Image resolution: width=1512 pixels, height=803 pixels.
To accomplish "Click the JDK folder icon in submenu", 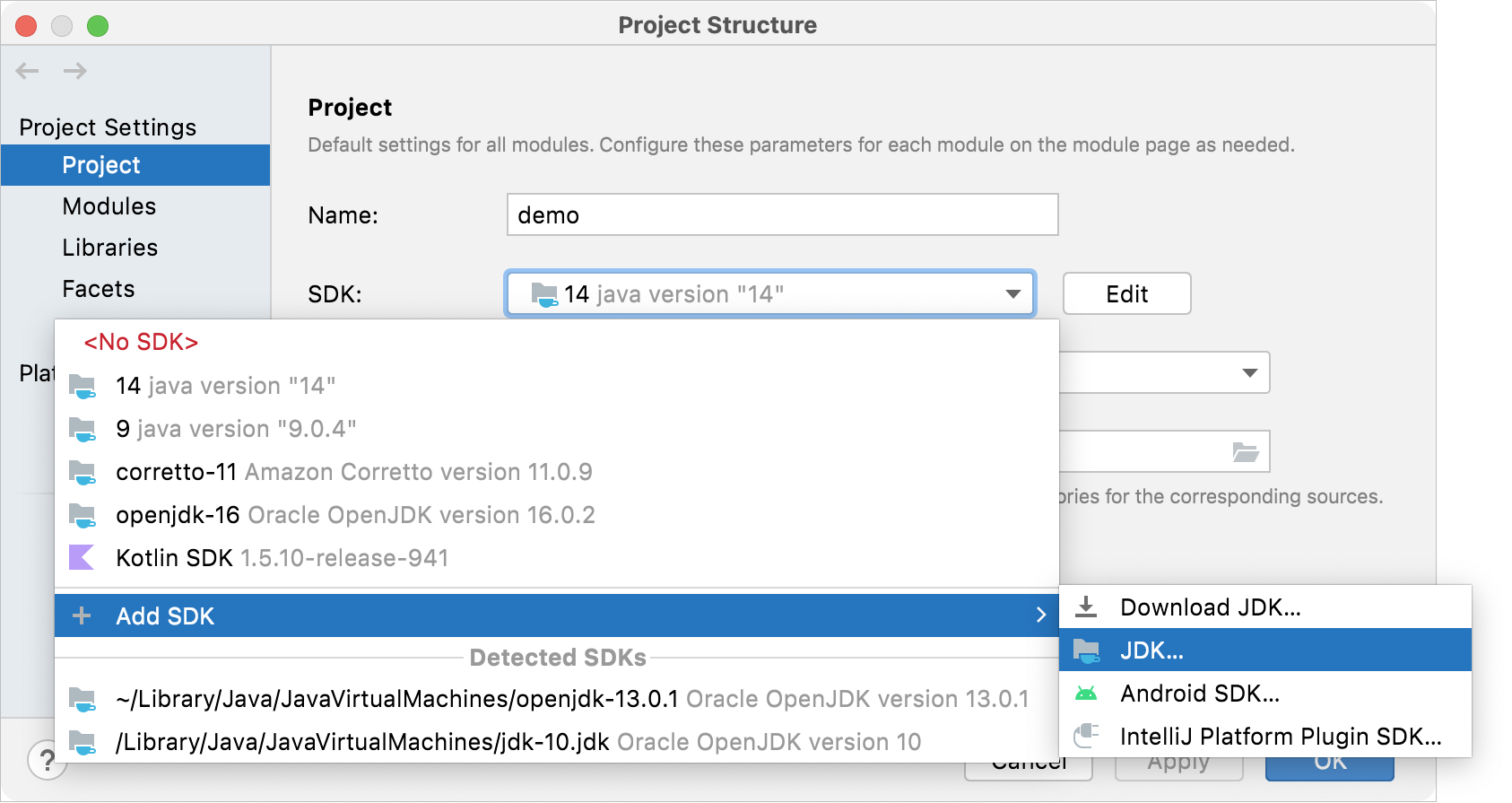I will (1087, 651).
